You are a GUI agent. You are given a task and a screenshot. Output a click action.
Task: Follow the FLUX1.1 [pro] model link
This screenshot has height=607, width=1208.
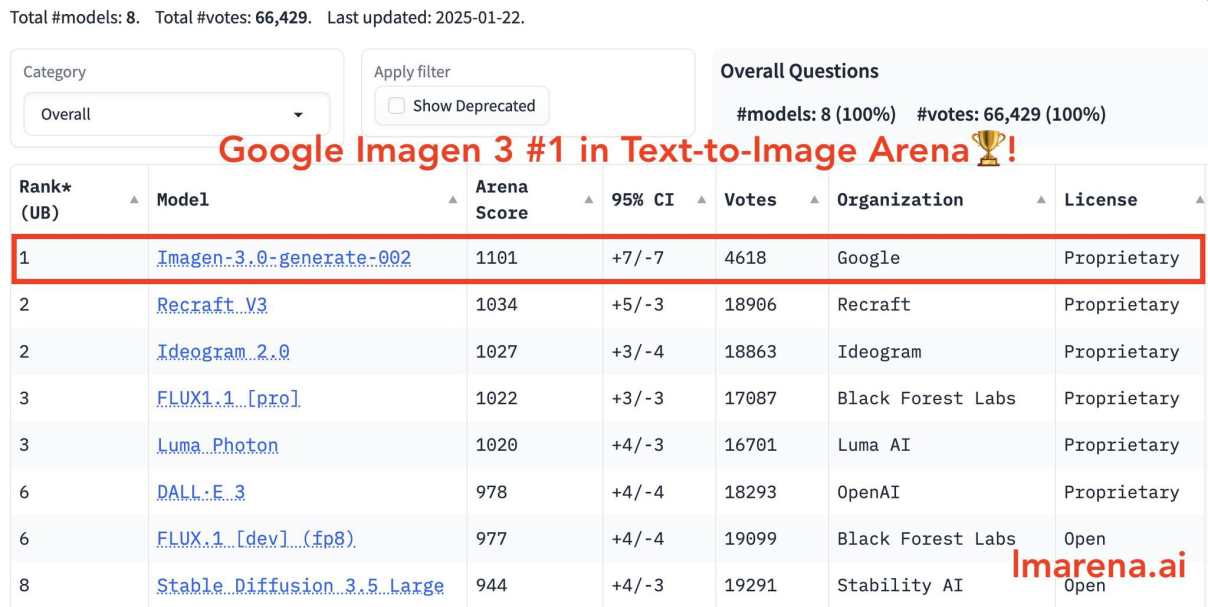(x=228, y=398)
